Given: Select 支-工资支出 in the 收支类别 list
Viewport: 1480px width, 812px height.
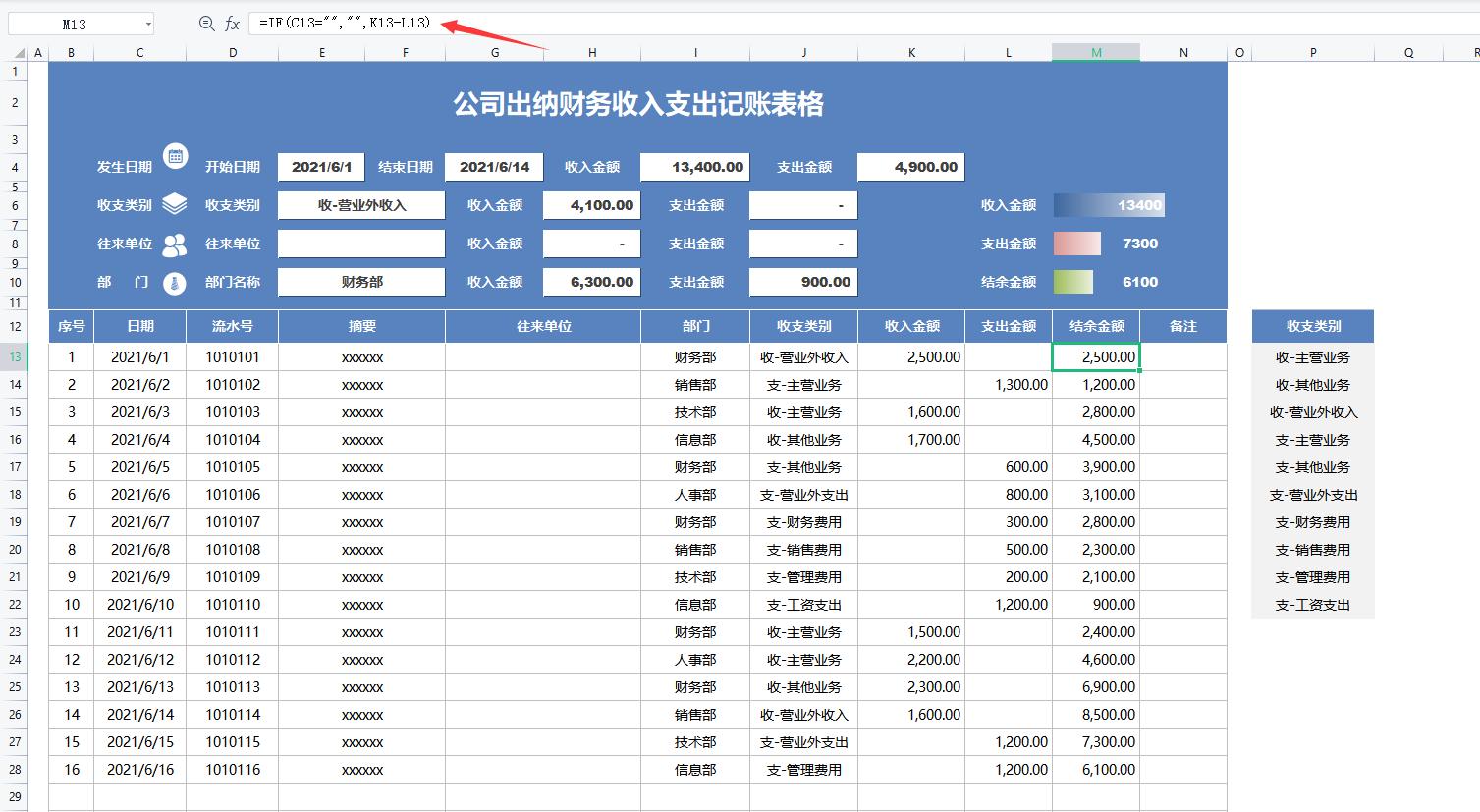Looking at the screenshot, I should pos(1313,605).
